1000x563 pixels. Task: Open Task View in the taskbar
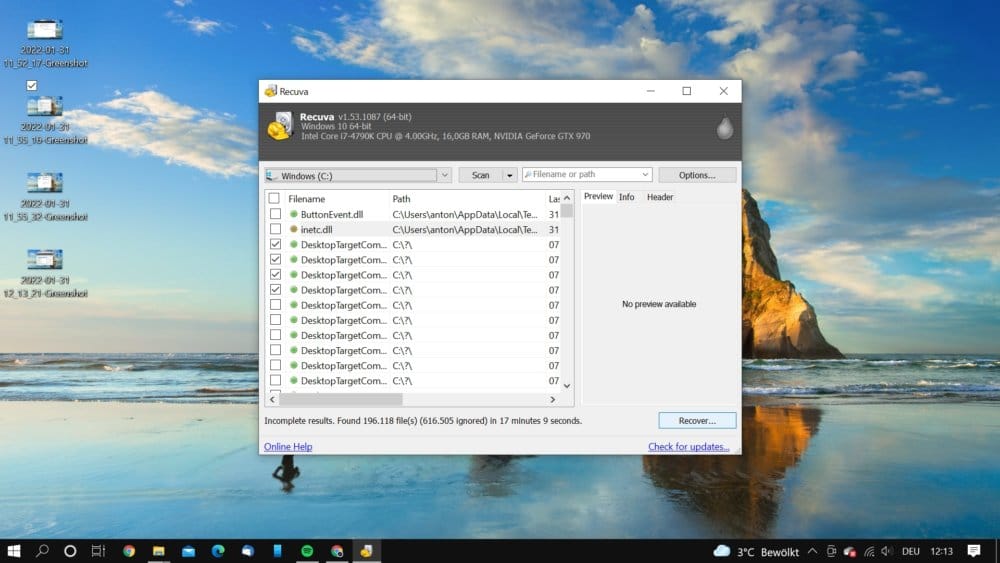point(98,551)
